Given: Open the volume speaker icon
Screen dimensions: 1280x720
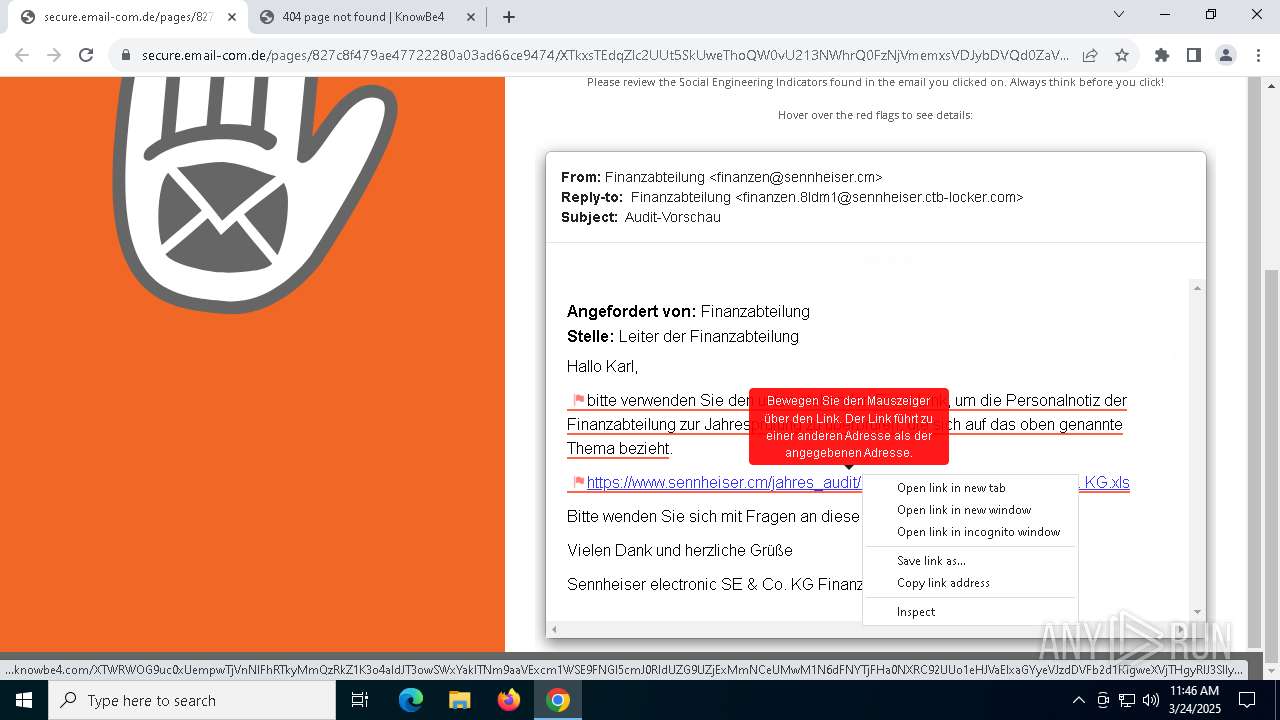Looking at the screenshot, I should coord(1151,700).
